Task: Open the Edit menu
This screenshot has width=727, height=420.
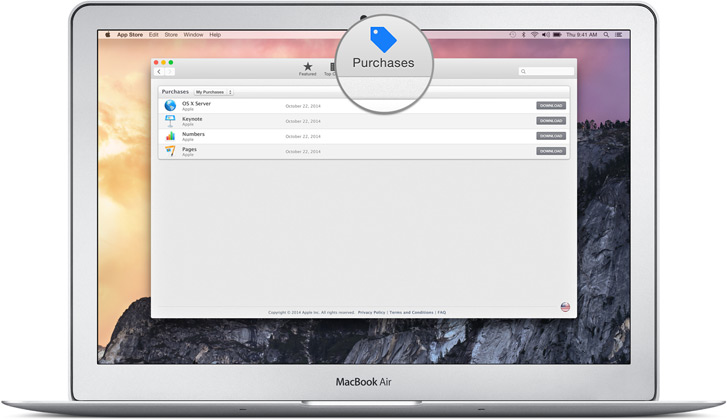Action: [x=154, y=34]
